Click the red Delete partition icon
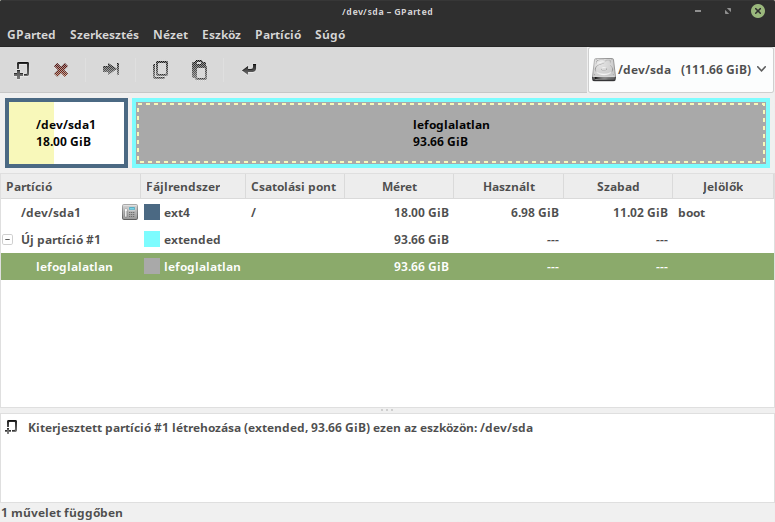The width and height of the screenshot is (775, 522). [61, 70]
